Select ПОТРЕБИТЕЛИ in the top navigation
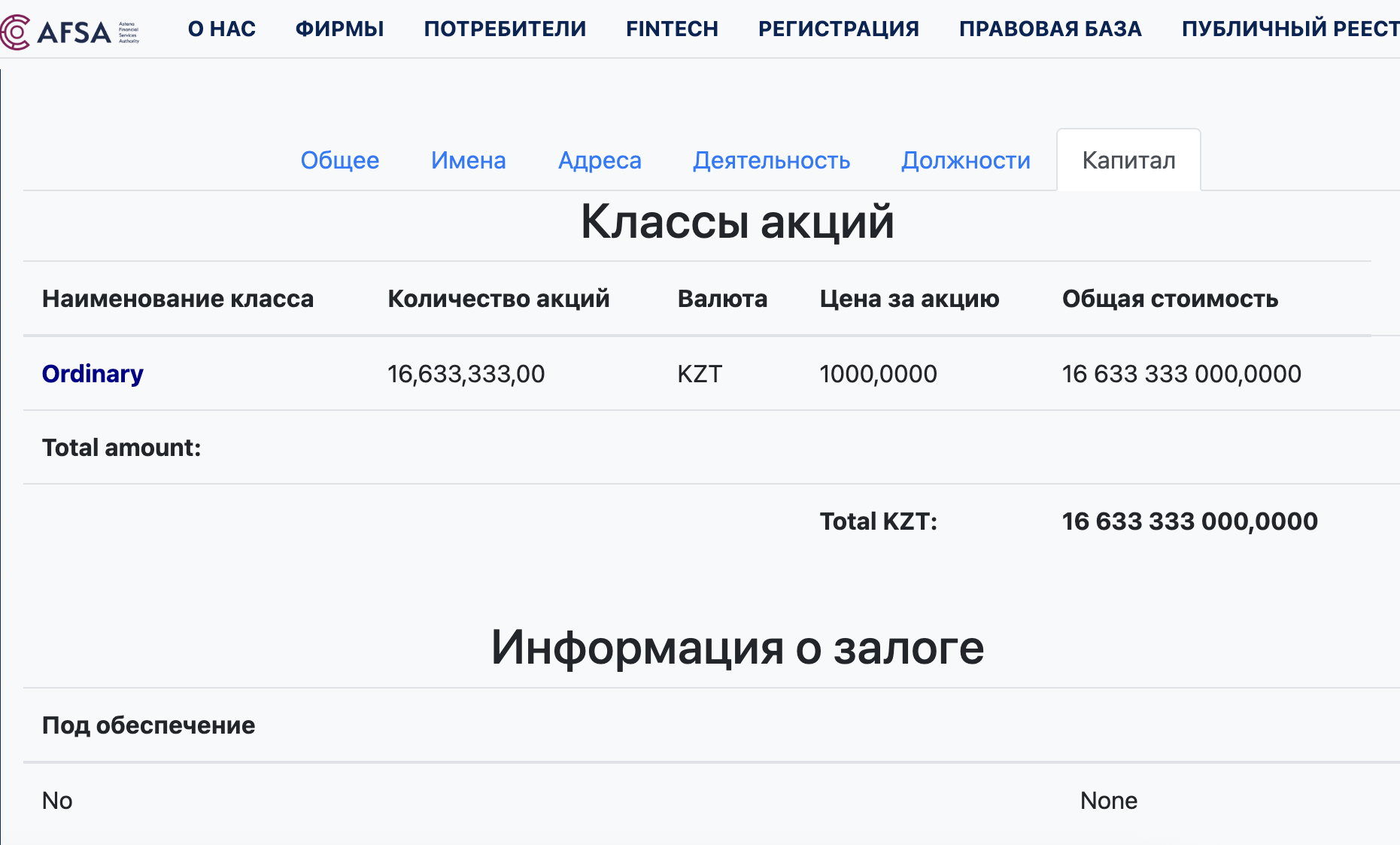Viewport: 1400px width, 845px height. 505,29
